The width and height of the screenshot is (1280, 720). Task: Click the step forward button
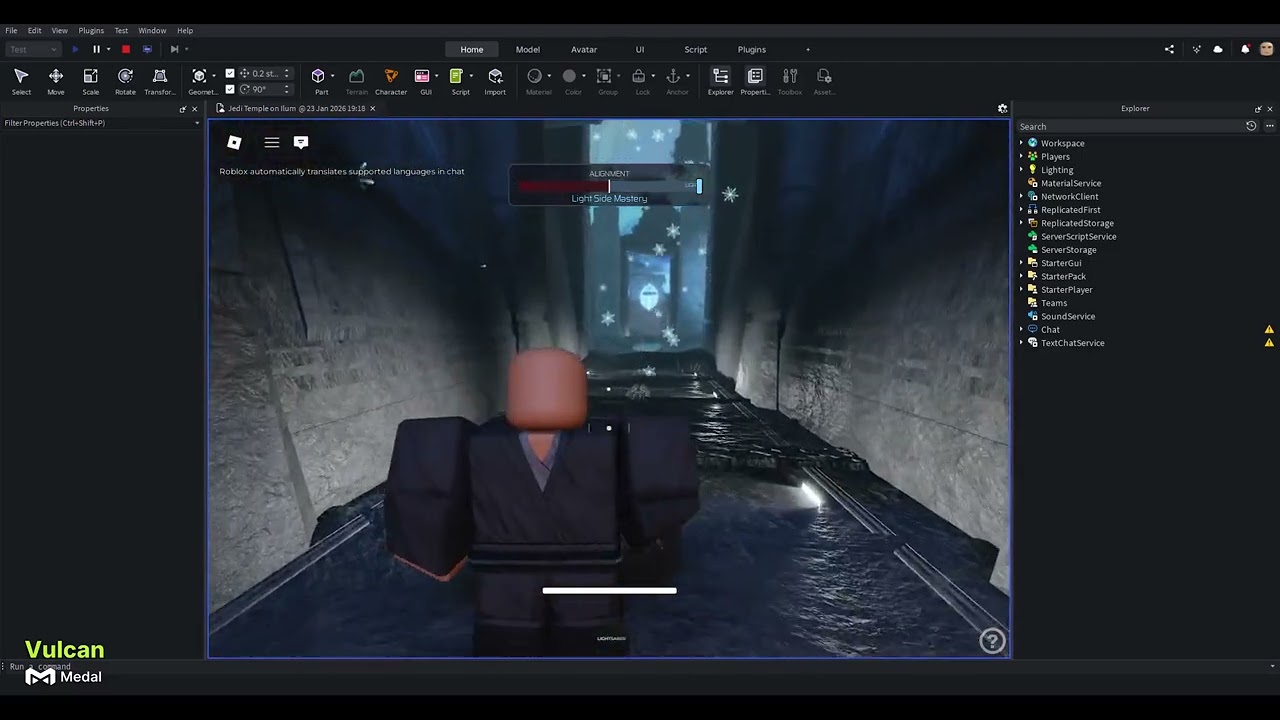[x=174, y=49]
